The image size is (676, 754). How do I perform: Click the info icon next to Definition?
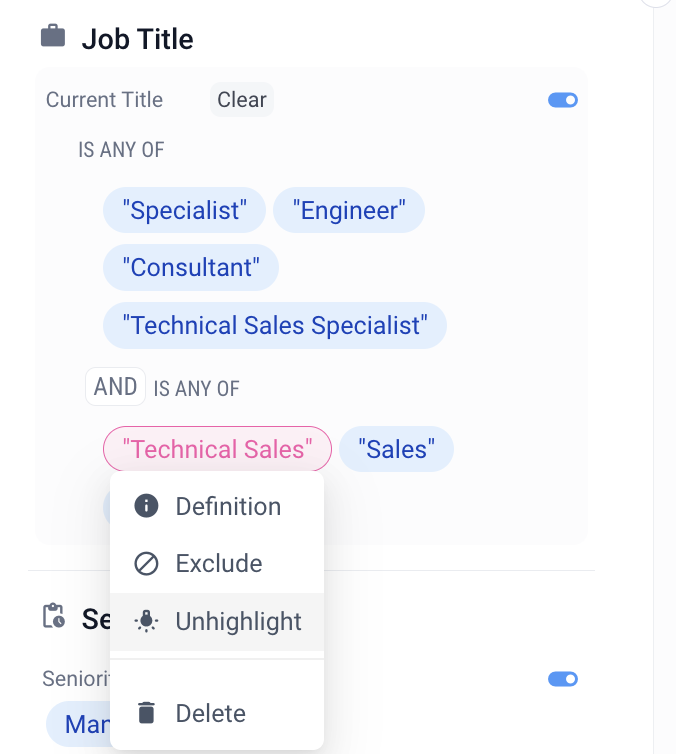[146, 506]
